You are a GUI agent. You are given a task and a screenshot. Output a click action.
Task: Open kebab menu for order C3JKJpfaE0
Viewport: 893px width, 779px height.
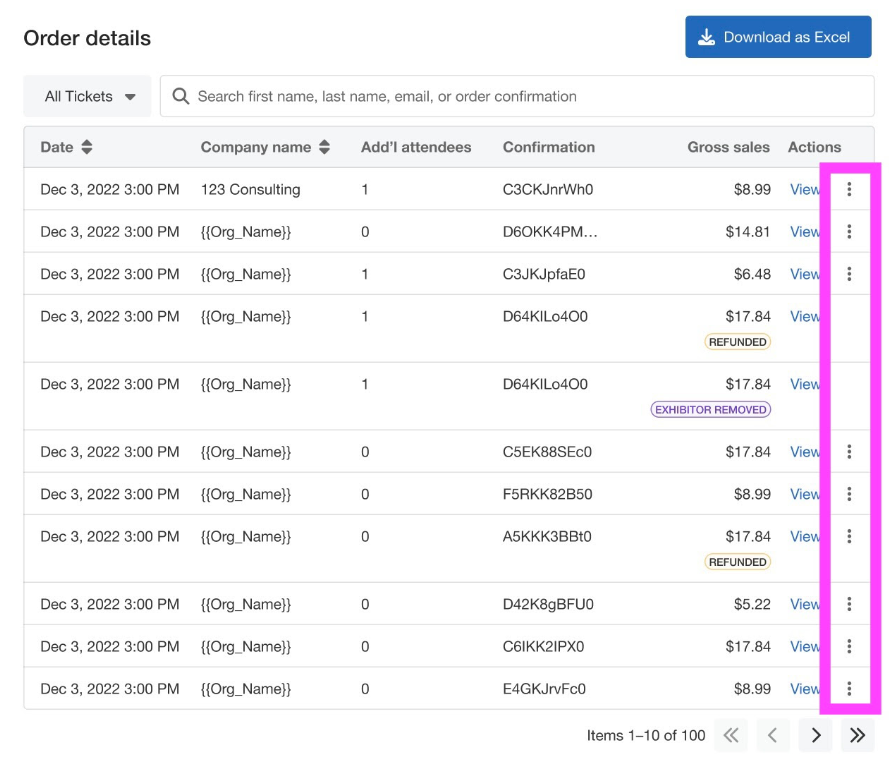pos(849,274)
